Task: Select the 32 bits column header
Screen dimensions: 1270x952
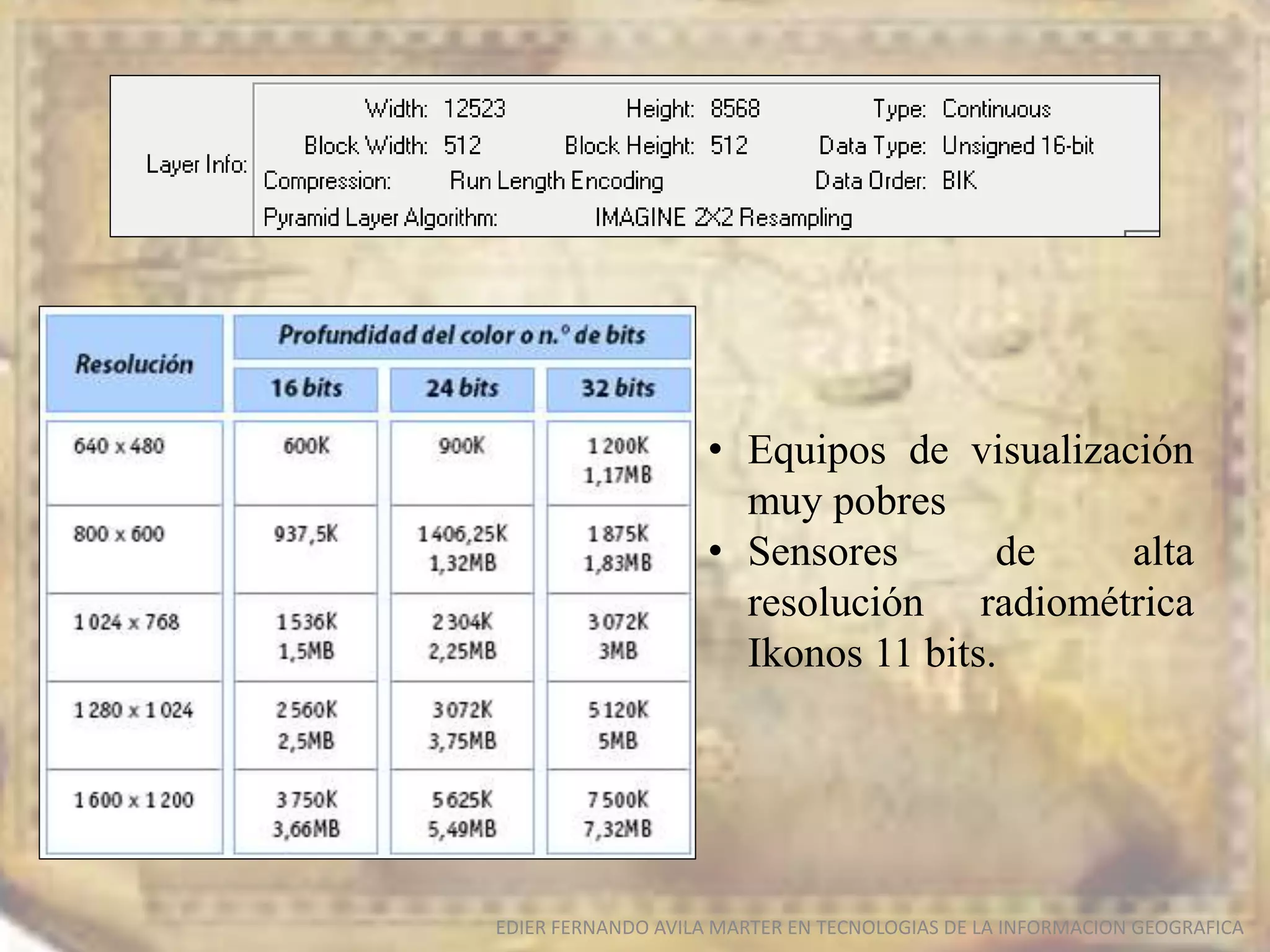Action: click(618, 389)
